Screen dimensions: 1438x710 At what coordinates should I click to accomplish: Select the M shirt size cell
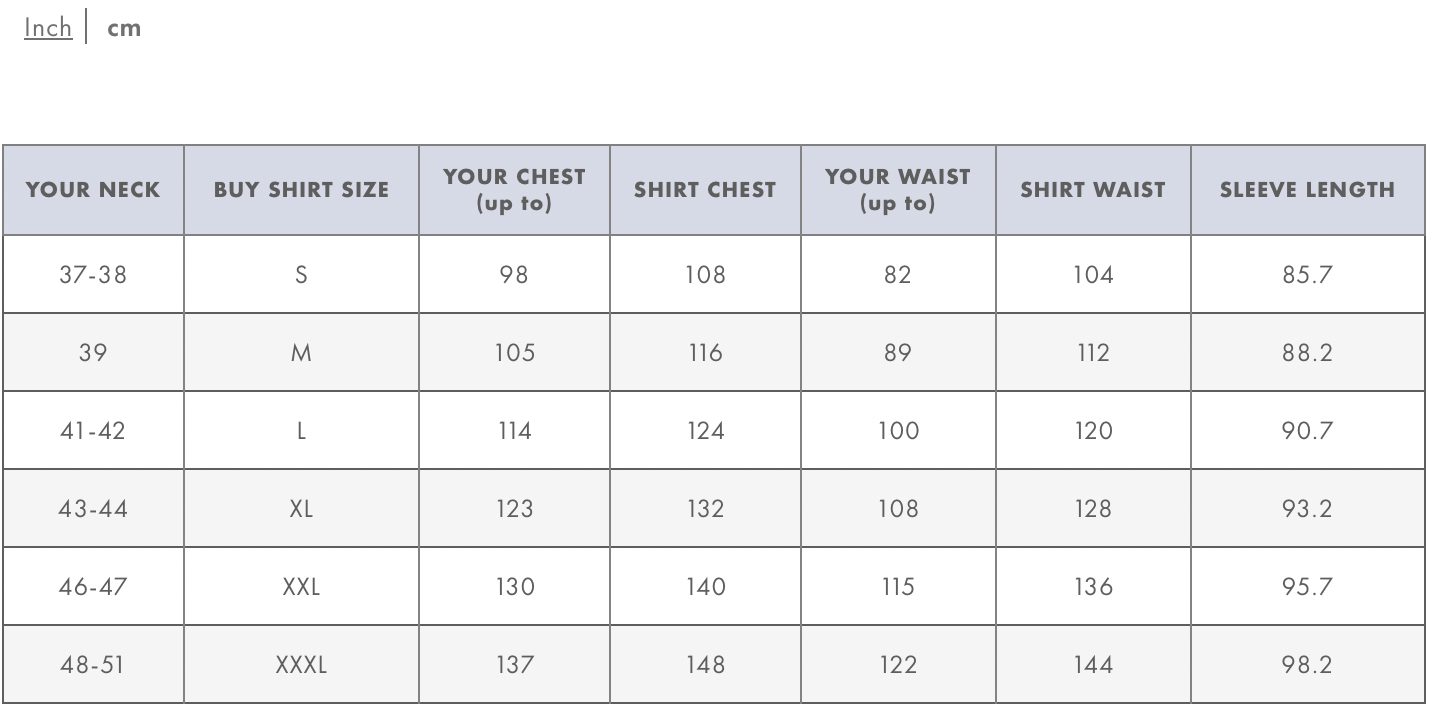(301, 352)
